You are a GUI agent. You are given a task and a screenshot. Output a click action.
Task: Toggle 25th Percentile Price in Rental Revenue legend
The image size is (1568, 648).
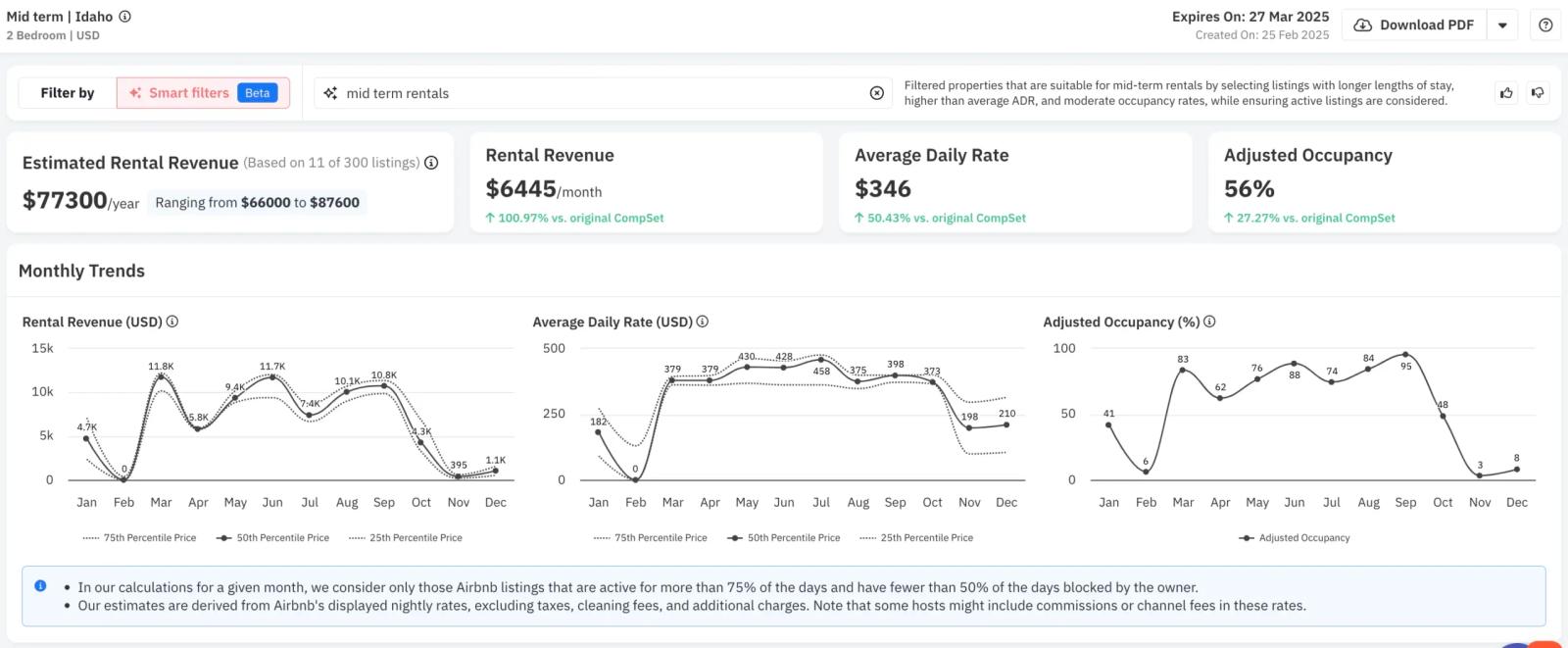click(406, 537)
